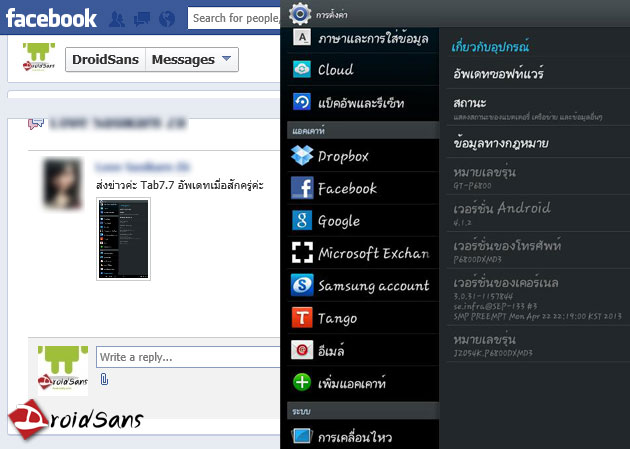Click the sender's profile picture
Screen dimensions: 630x449
point(62,184)
